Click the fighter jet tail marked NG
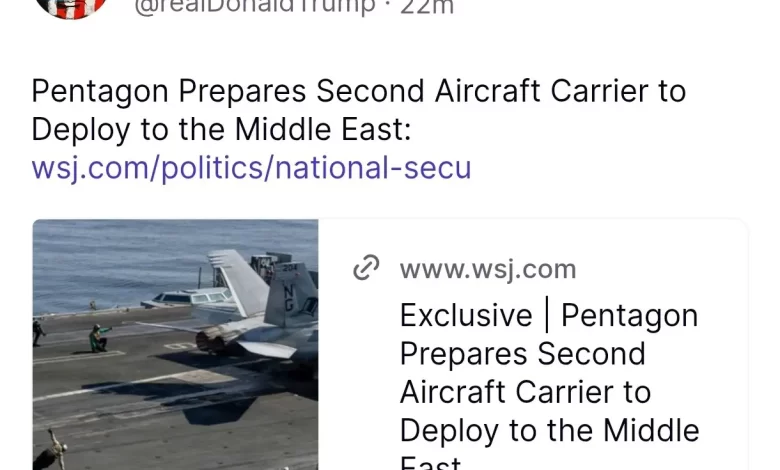 [x=292, y=294]
